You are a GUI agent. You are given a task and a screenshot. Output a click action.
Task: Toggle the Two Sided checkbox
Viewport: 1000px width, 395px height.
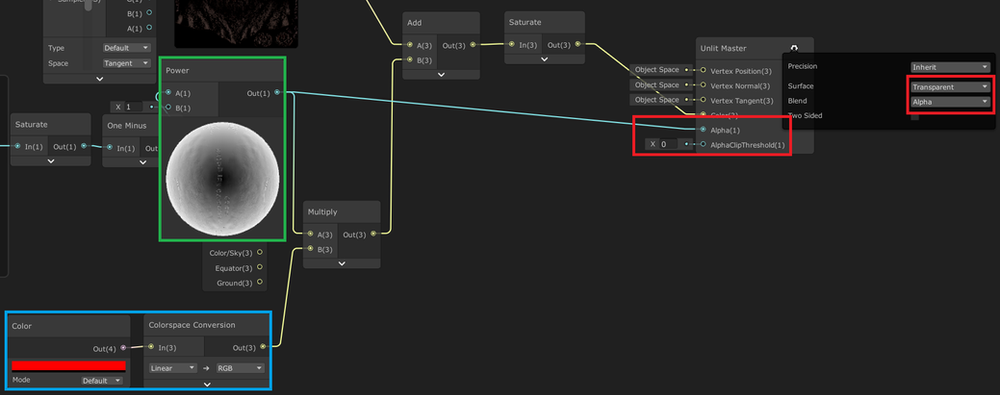(x=915, y=116)
